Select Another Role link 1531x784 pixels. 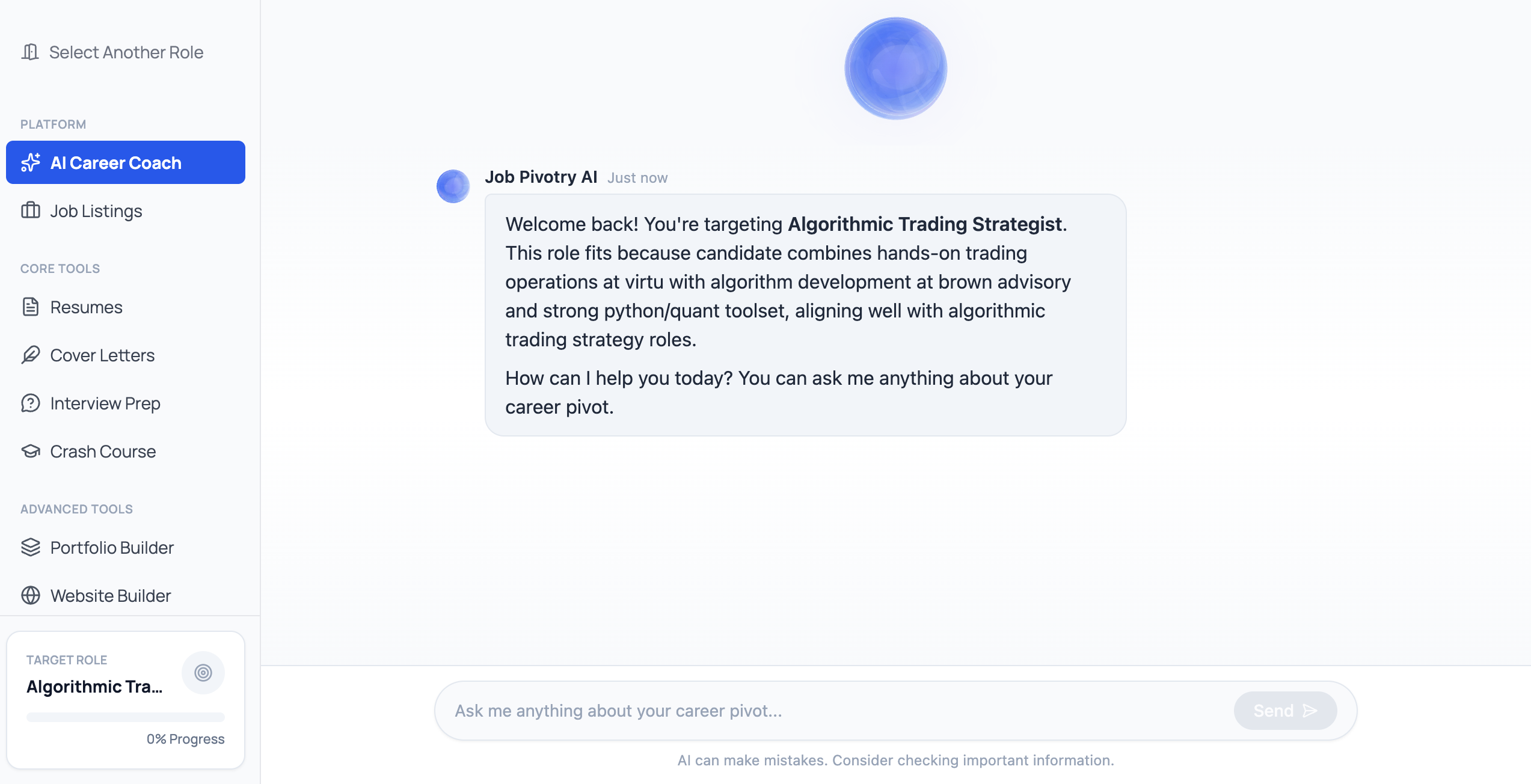(126, 52)
